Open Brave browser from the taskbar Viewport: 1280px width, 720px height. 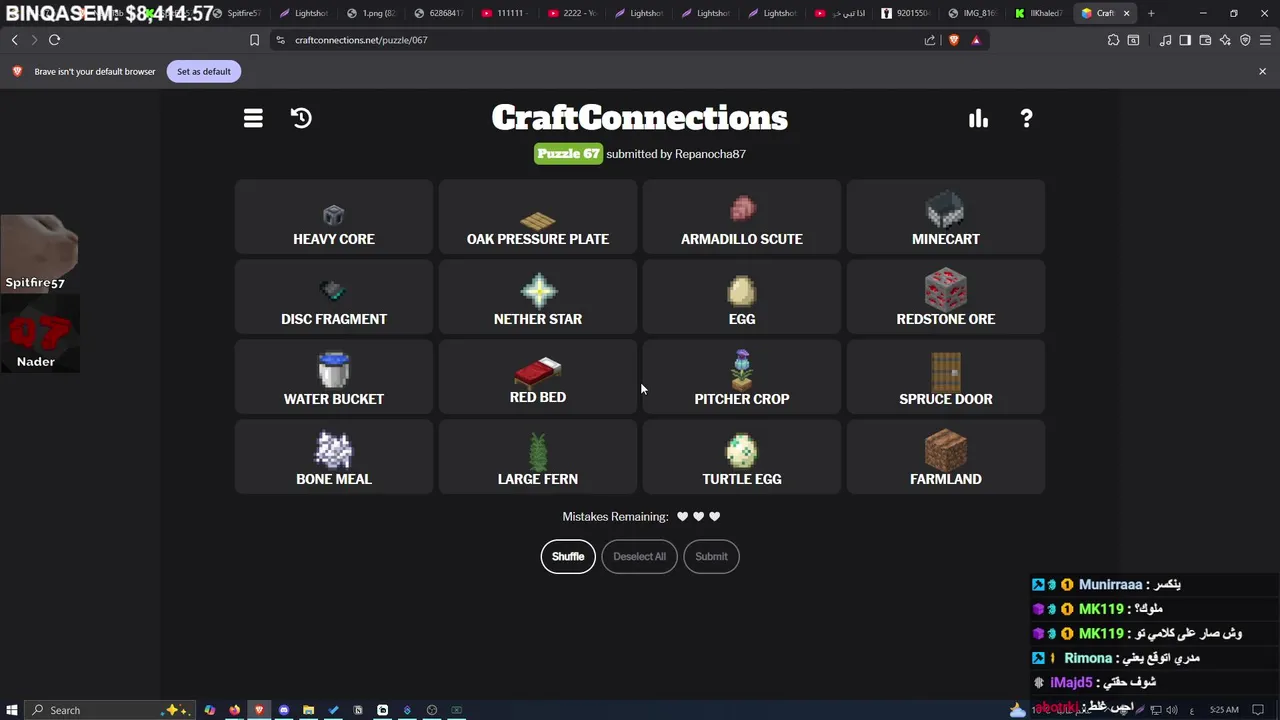[x=259, y=710]
